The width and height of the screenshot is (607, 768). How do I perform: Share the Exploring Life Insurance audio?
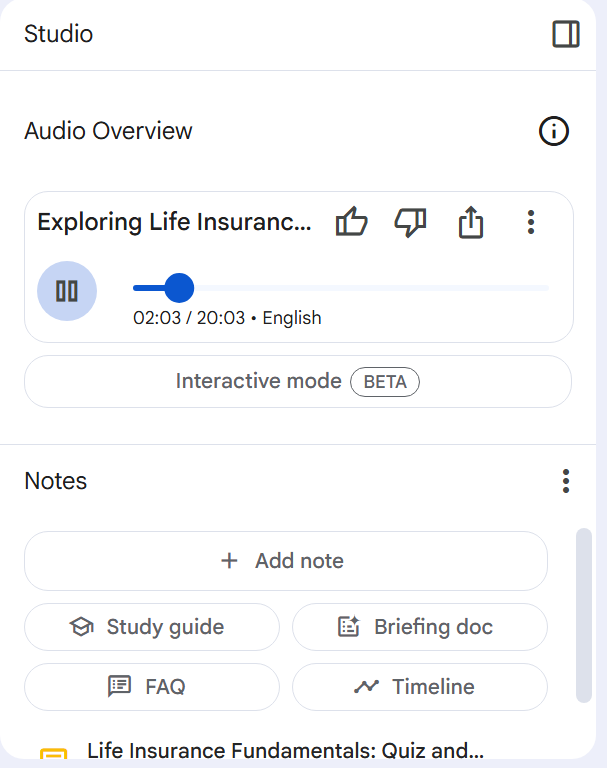coord(471,222)
